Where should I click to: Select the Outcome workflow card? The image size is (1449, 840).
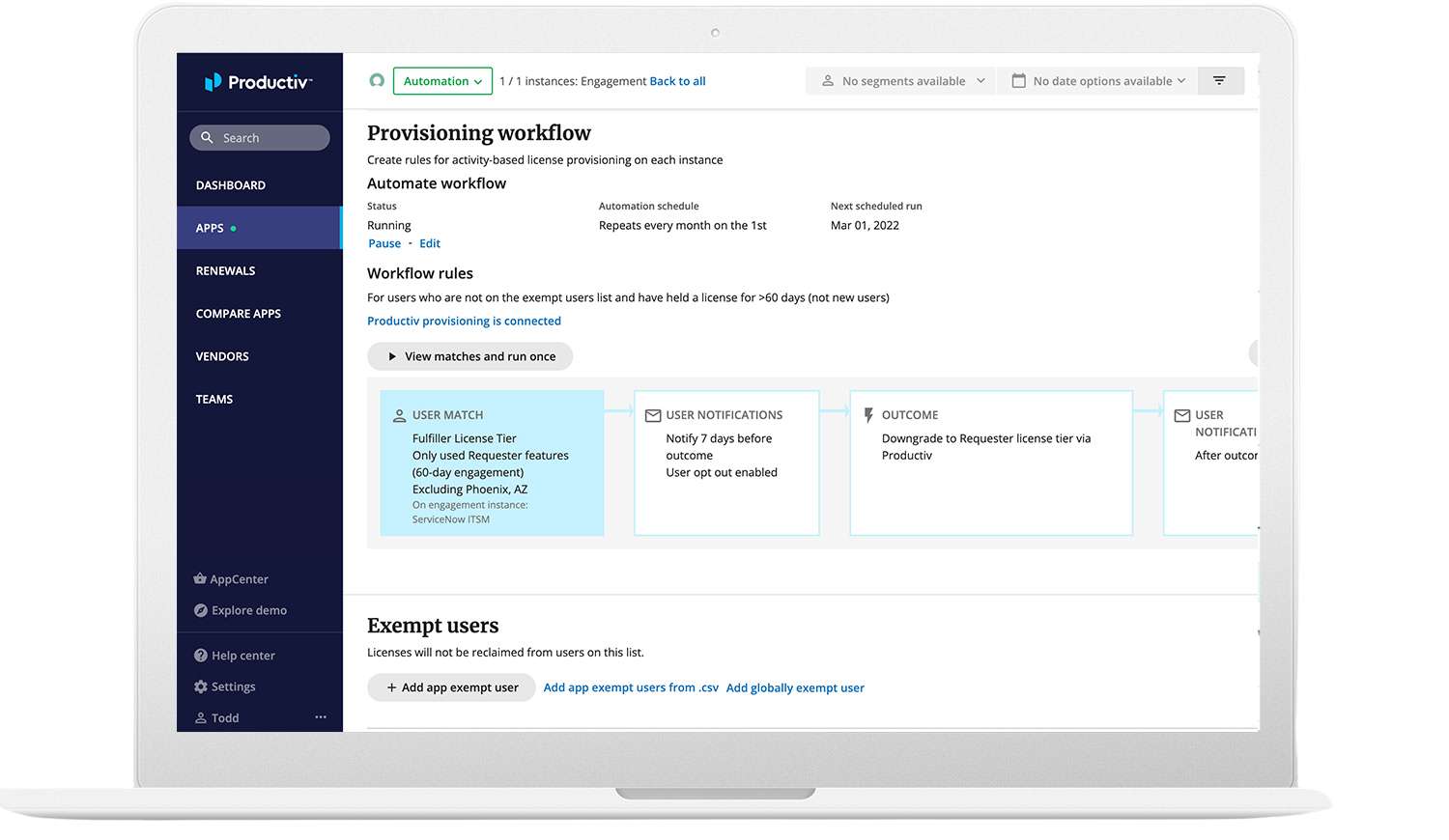tap(991, 463)
